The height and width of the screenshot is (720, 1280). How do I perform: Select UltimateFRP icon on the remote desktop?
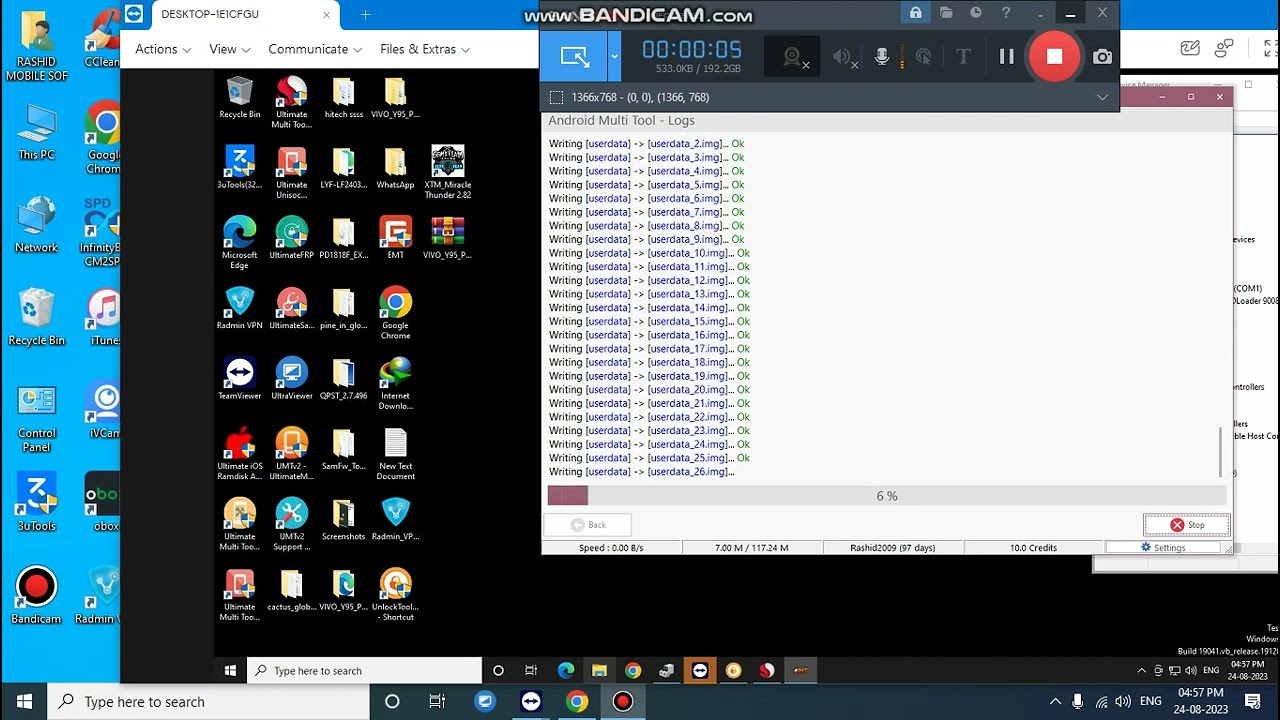pyautogui.click(x=292, y=238)
